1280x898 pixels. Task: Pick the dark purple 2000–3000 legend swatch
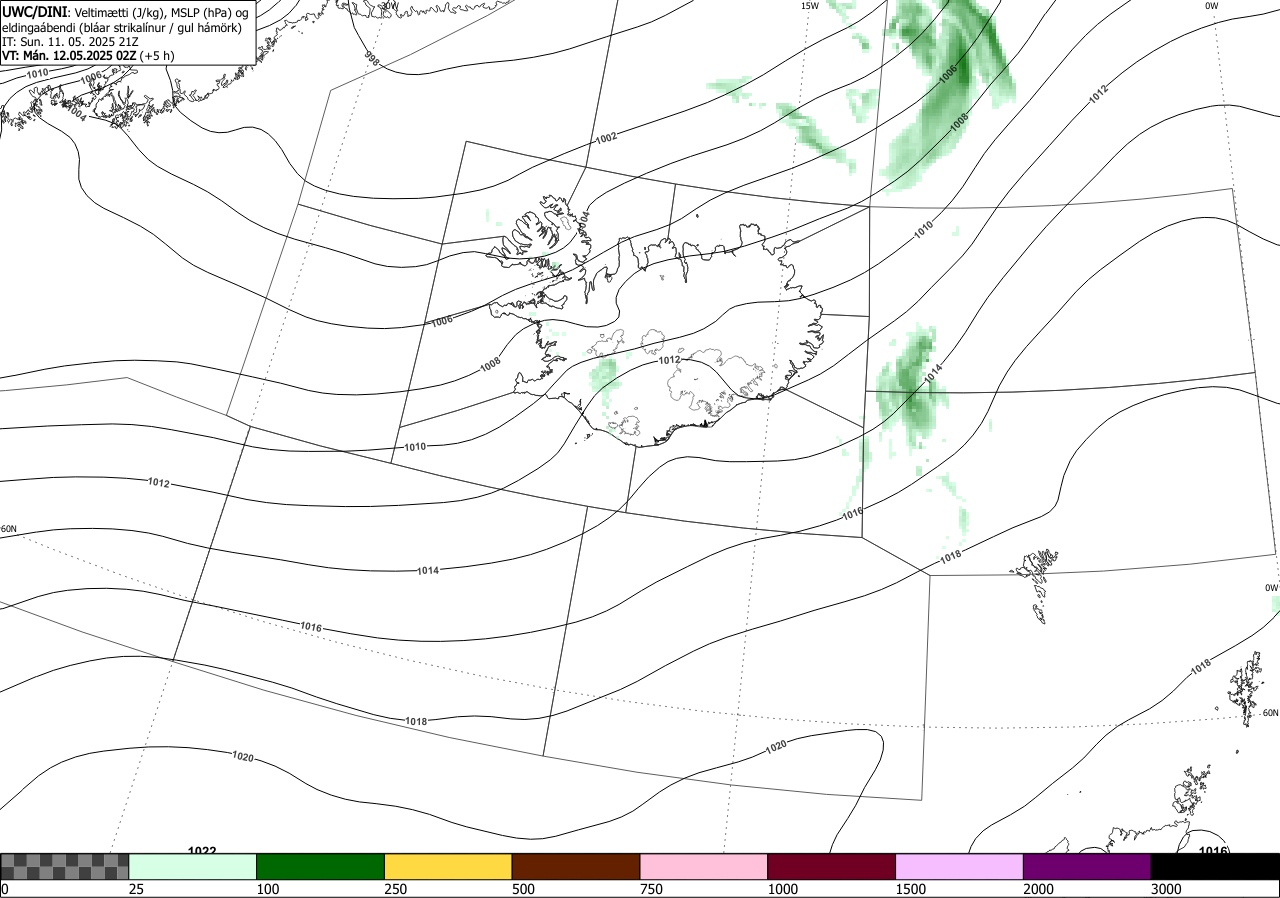(1088, 866)
